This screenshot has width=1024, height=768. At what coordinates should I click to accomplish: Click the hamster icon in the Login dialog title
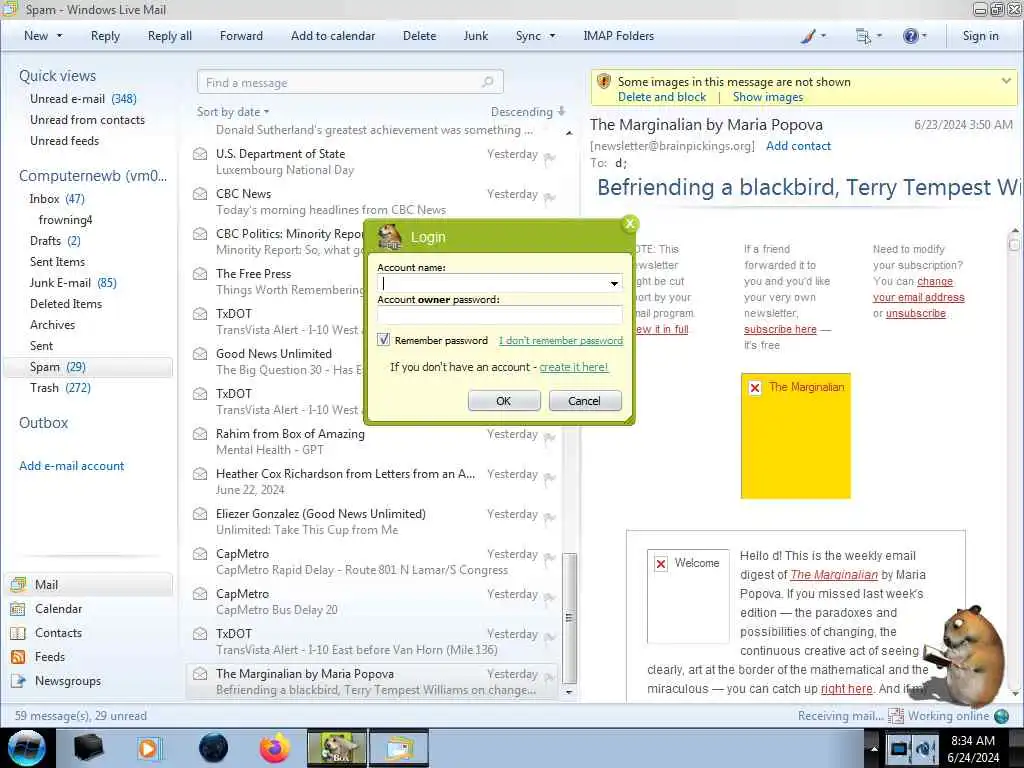click(x=390, y=236)
